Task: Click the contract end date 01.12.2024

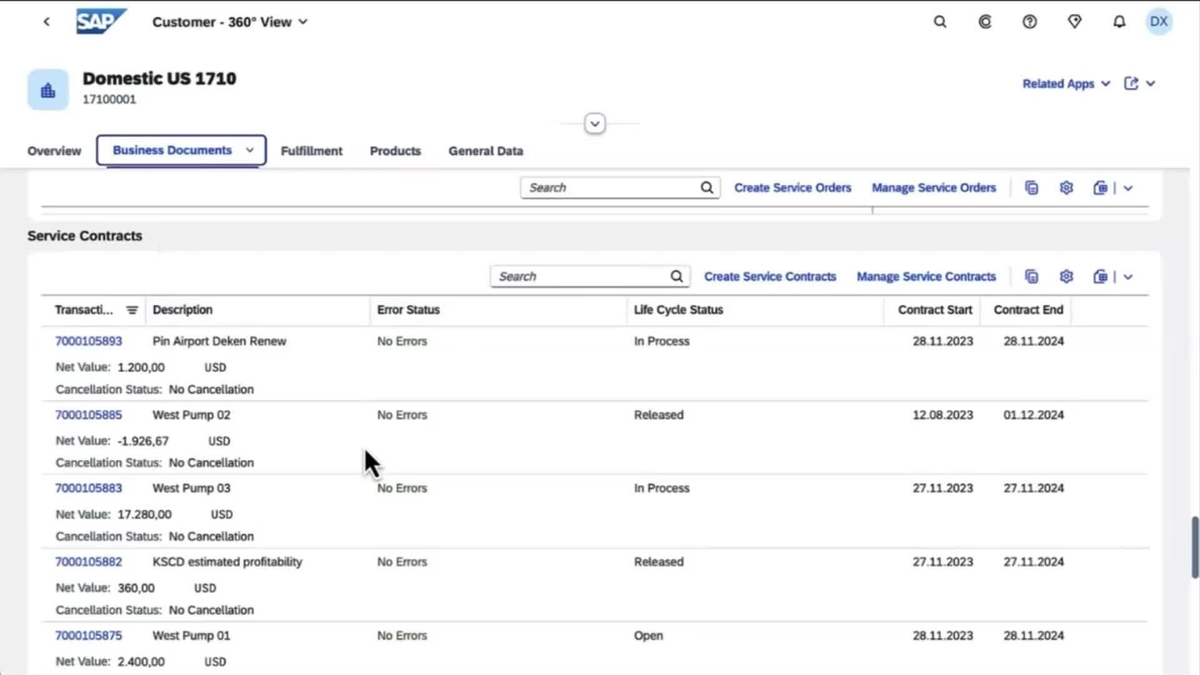Action: point(1034,415)
